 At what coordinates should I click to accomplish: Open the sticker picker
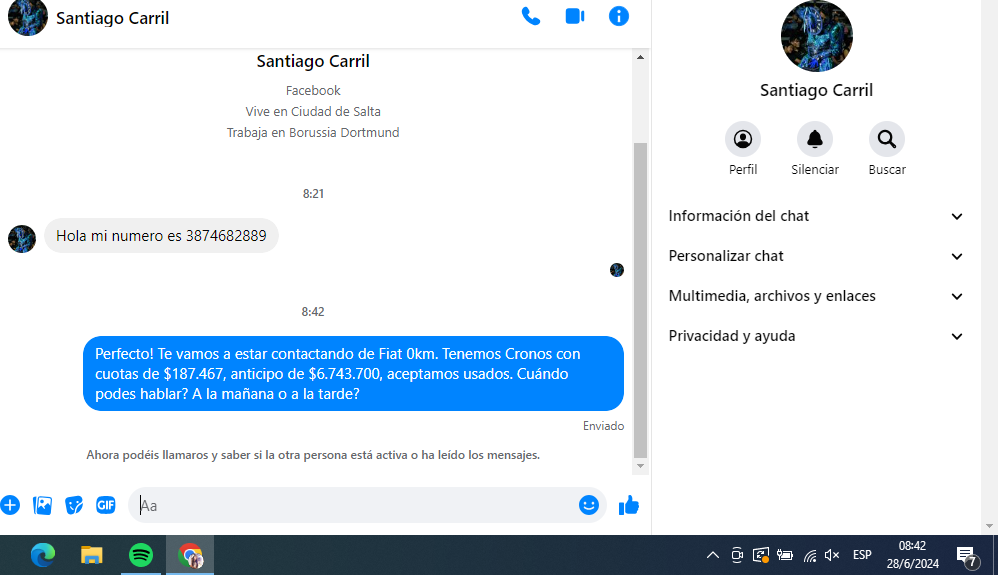coord(74,505)
